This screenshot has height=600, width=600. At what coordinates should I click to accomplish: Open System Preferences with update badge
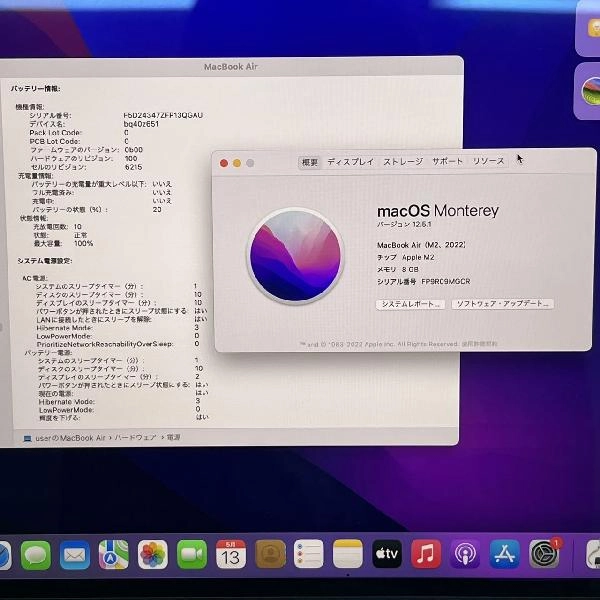point(544,553)
